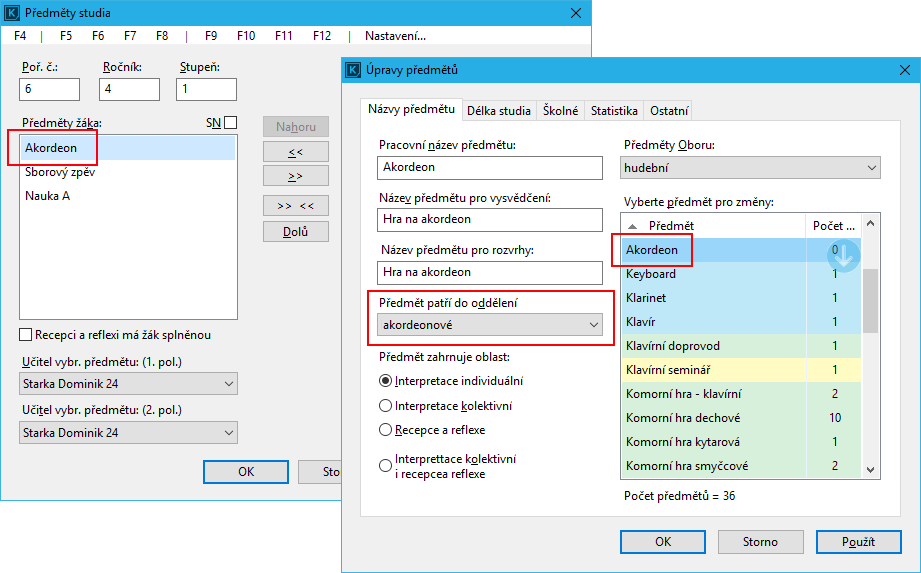The image size is (921, 573).
Task: Enable Recepci a reflexi má žák splněnou
Action: pyautogui.click(x=26, y=335)
